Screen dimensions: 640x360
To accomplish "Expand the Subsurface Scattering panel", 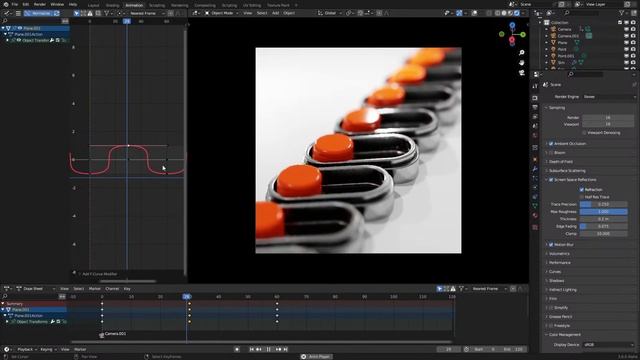I will 567,171.
